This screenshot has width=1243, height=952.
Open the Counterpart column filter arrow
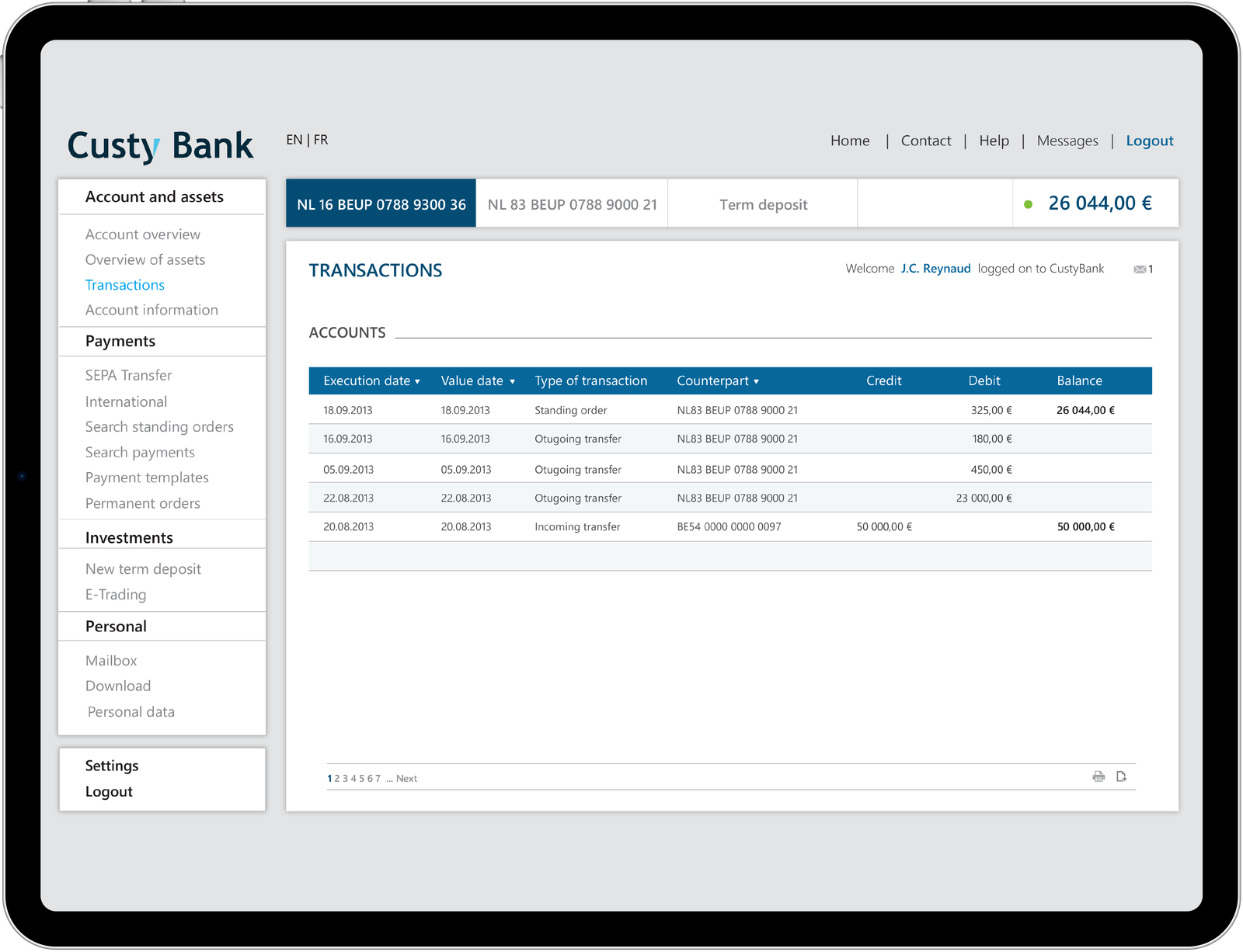[756, 381]
